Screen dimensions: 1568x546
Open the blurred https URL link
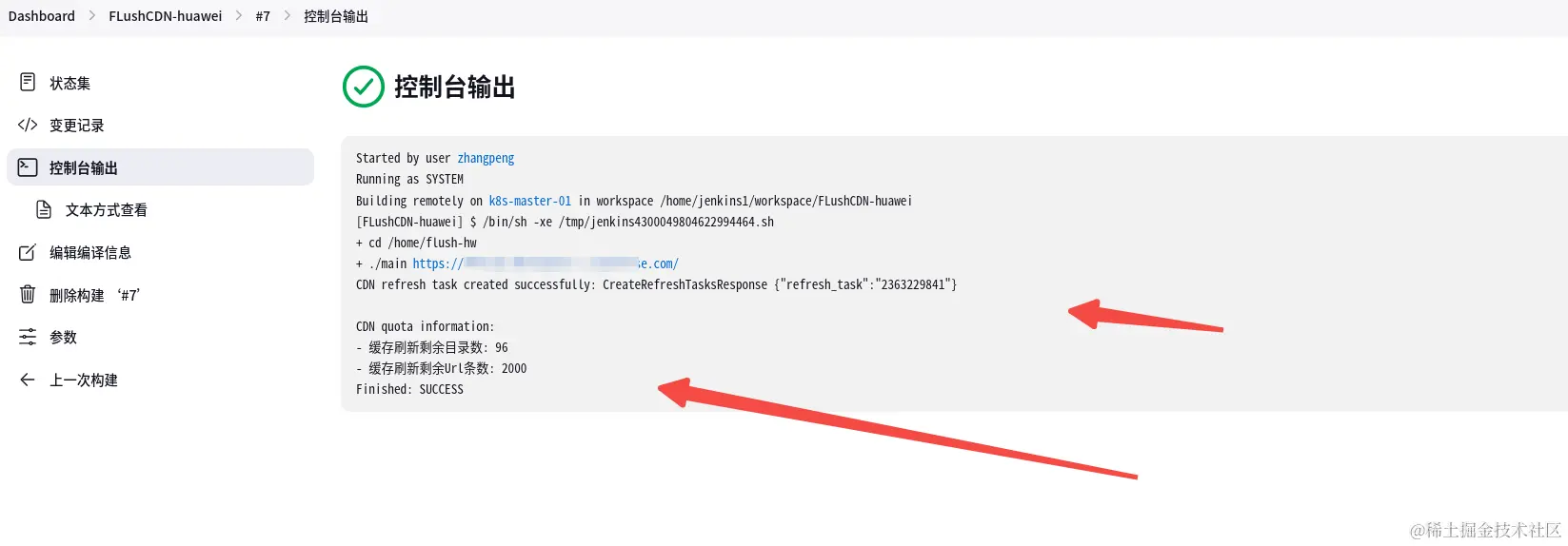pos(546,263)
